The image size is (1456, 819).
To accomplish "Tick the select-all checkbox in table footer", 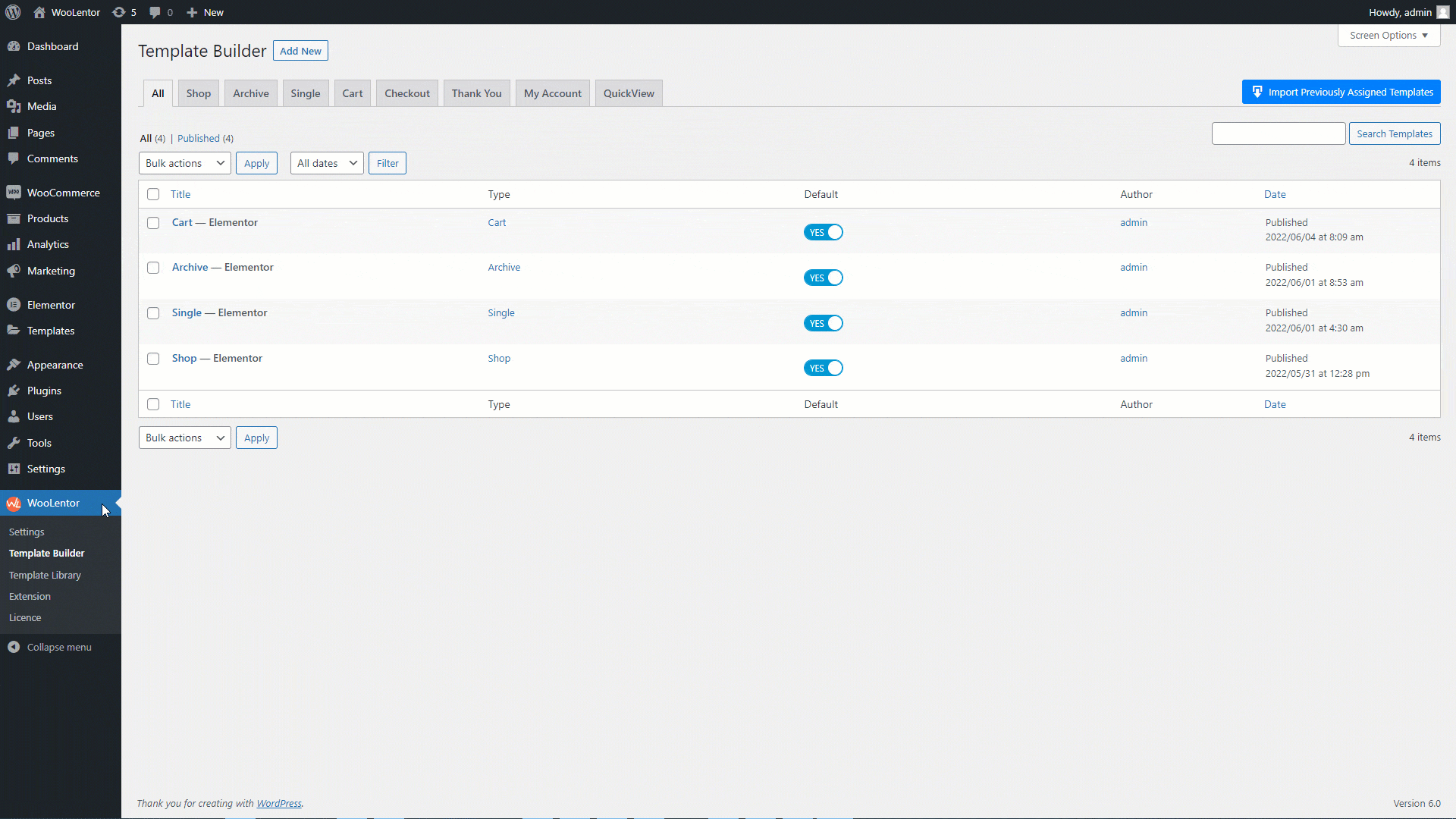I will [153, 404].
